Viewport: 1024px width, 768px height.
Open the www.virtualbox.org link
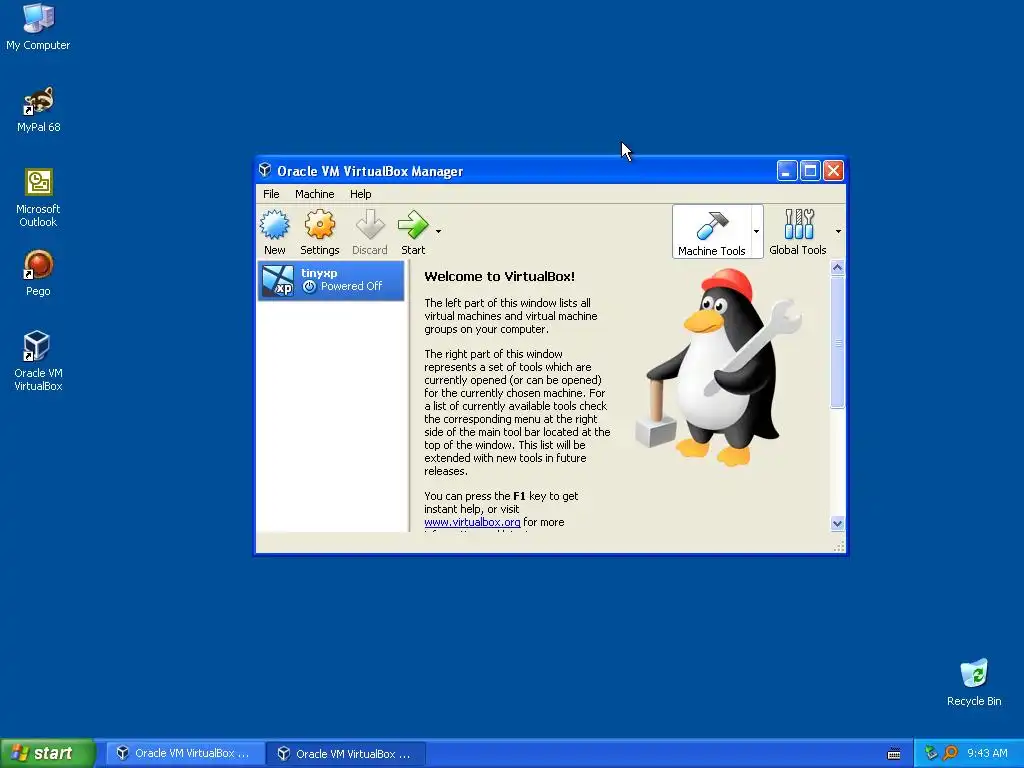472,522
